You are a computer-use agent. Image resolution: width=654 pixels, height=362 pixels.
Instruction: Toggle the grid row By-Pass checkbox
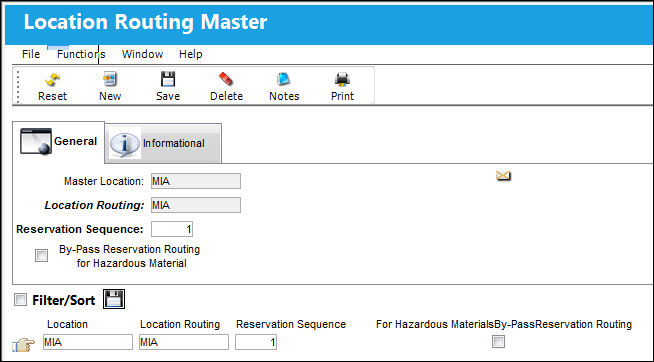498,342
